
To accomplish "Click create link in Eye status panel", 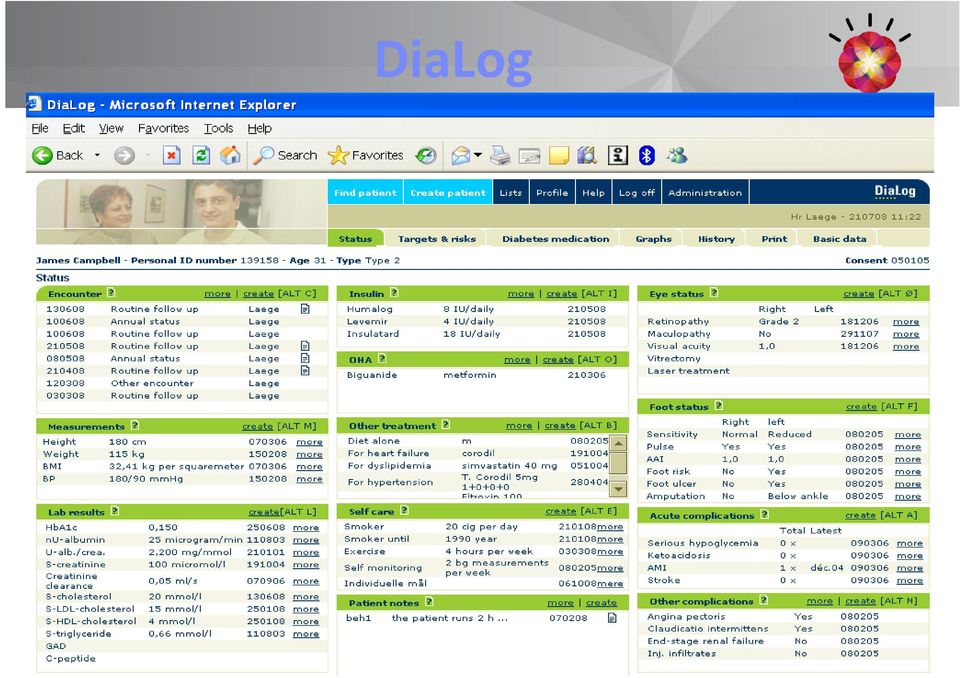I will (858, 294).
